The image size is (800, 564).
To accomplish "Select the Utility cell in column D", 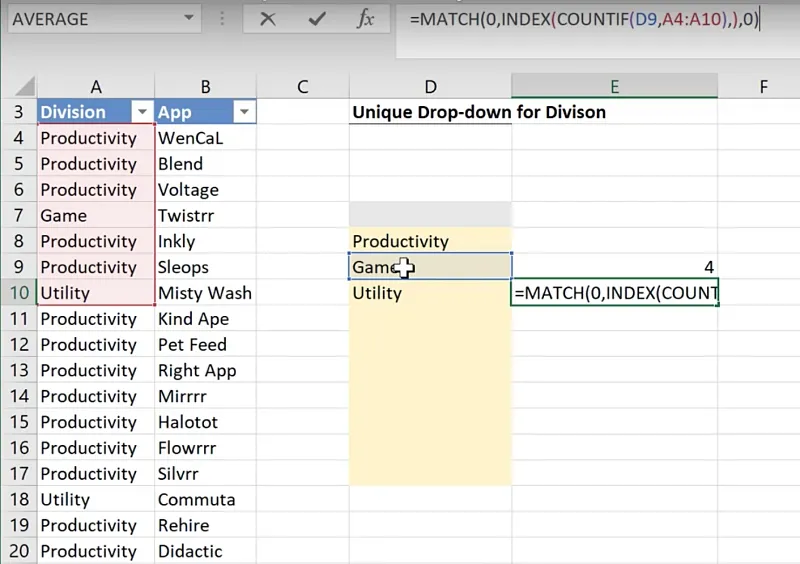I will pyautogui.click(x=430, y=293).
